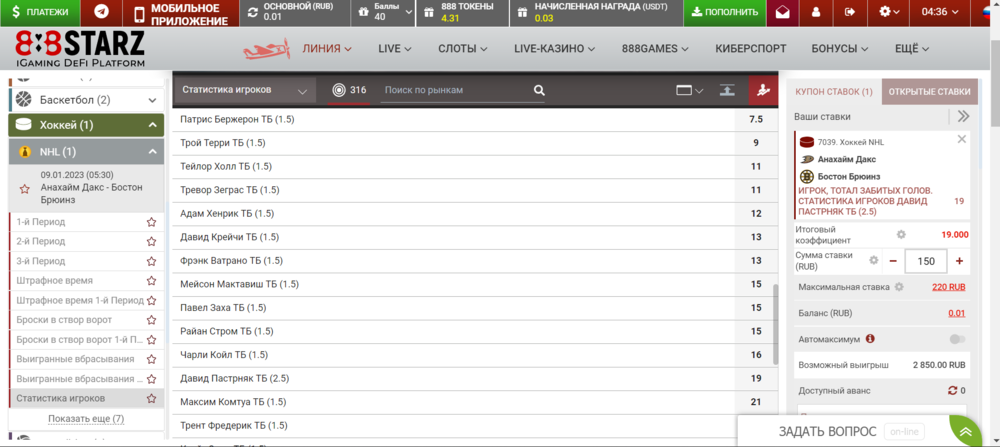Click the gift icon next to 888 Токены

click(428, 12)
